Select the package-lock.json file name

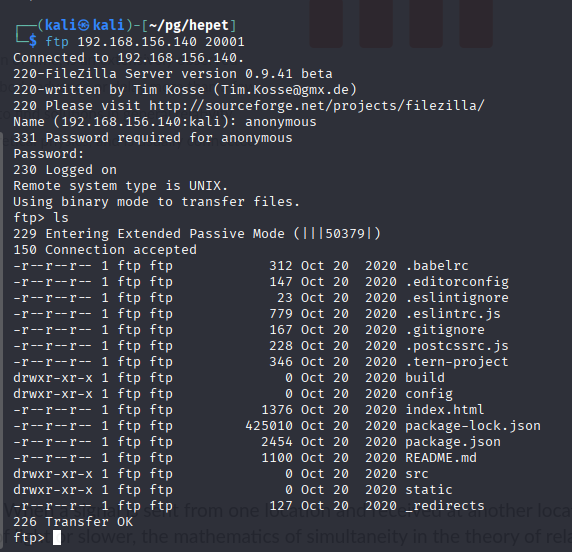pos(473,426)
